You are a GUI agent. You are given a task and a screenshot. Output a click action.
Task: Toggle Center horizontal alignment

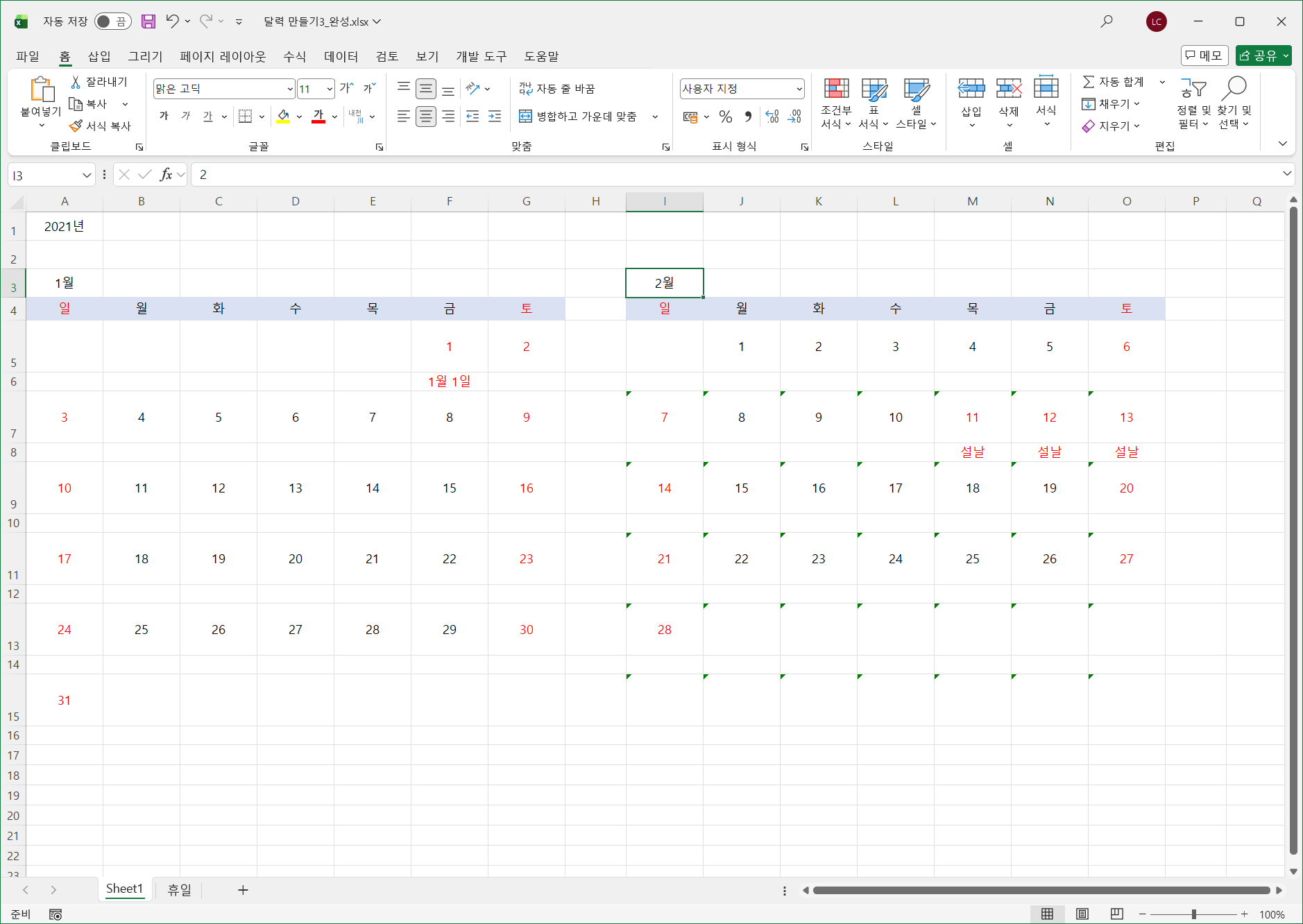pos(426,117)
